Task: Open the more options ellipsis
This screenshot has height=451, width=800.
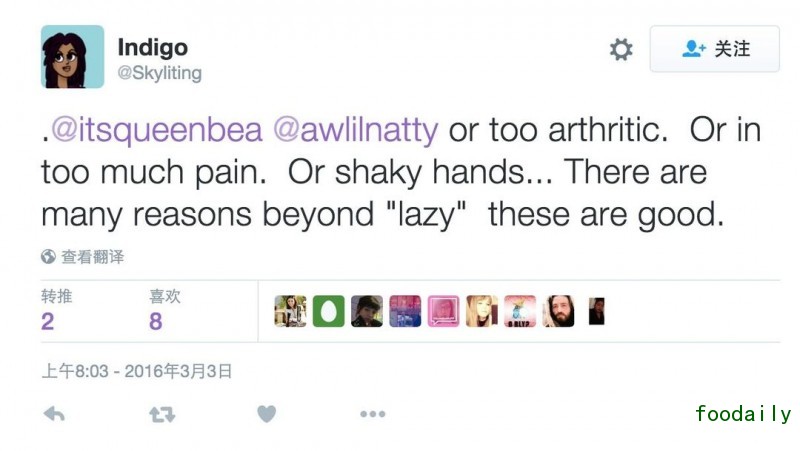Action: [x=372, y=414]
